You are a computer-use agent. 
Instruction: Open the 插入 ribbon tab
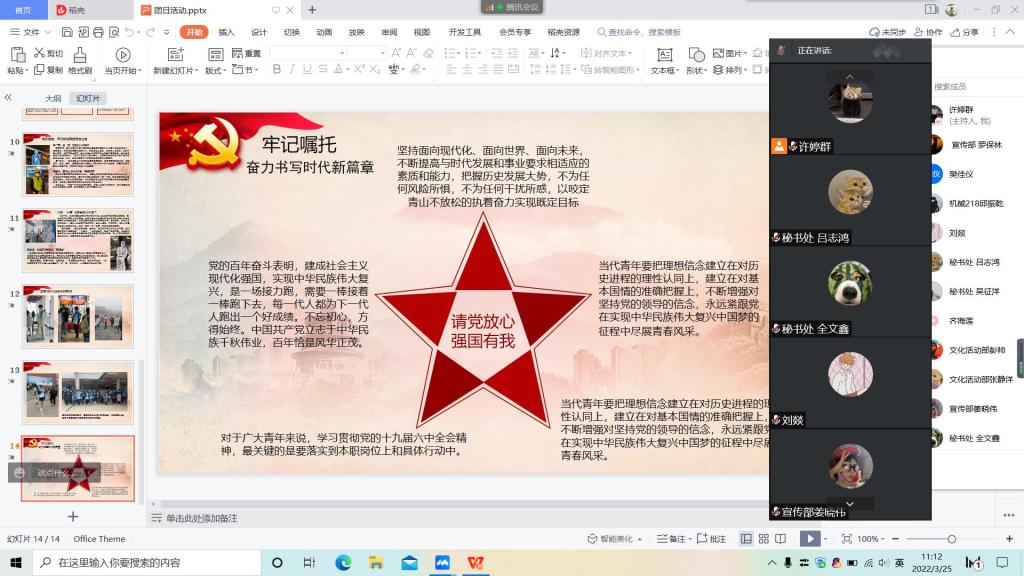227,32
